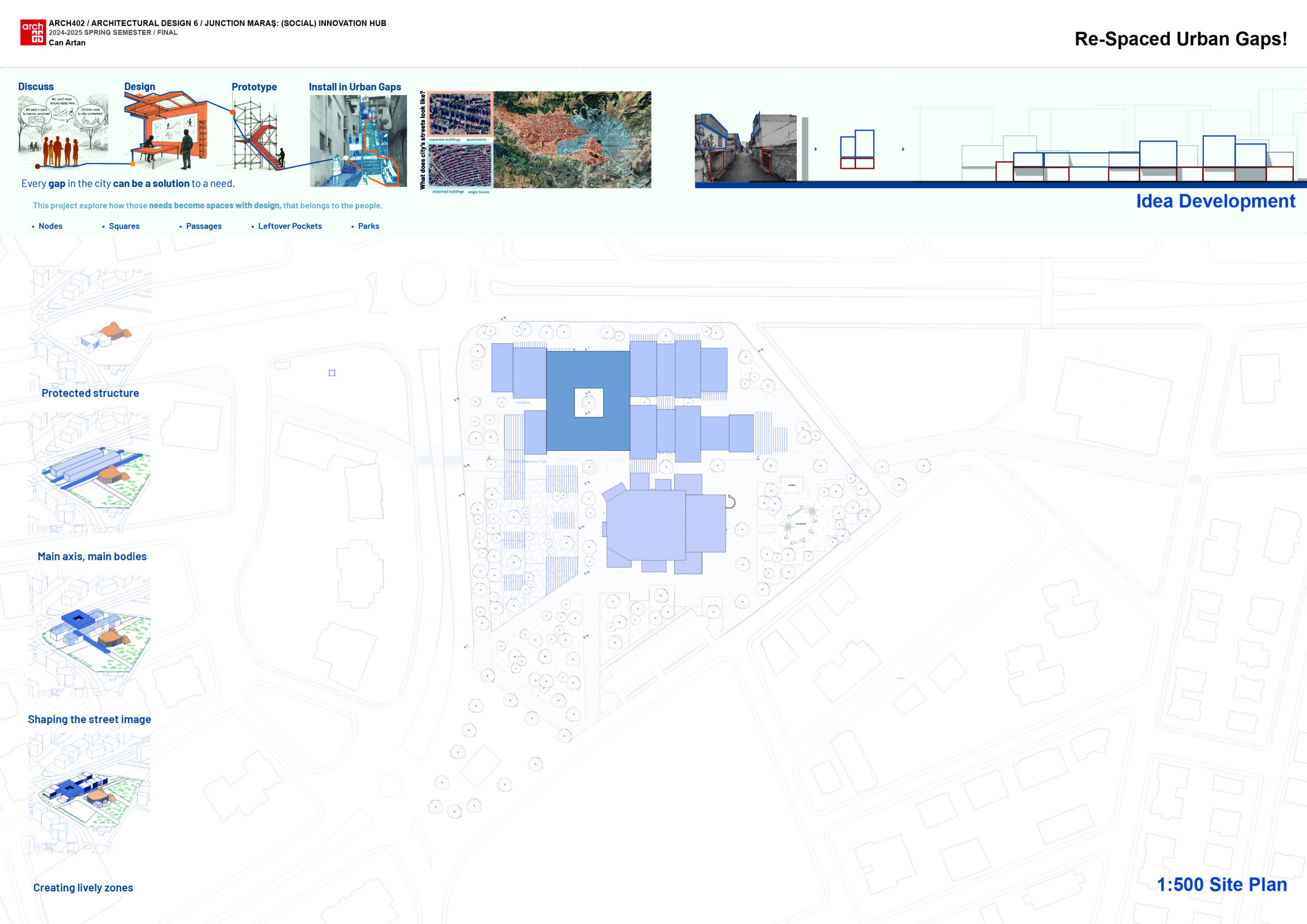The width and height of the screenshot is (1307, 924).
Task: Click the white courtyard square inside blue building
Action: tap(589, 402)
